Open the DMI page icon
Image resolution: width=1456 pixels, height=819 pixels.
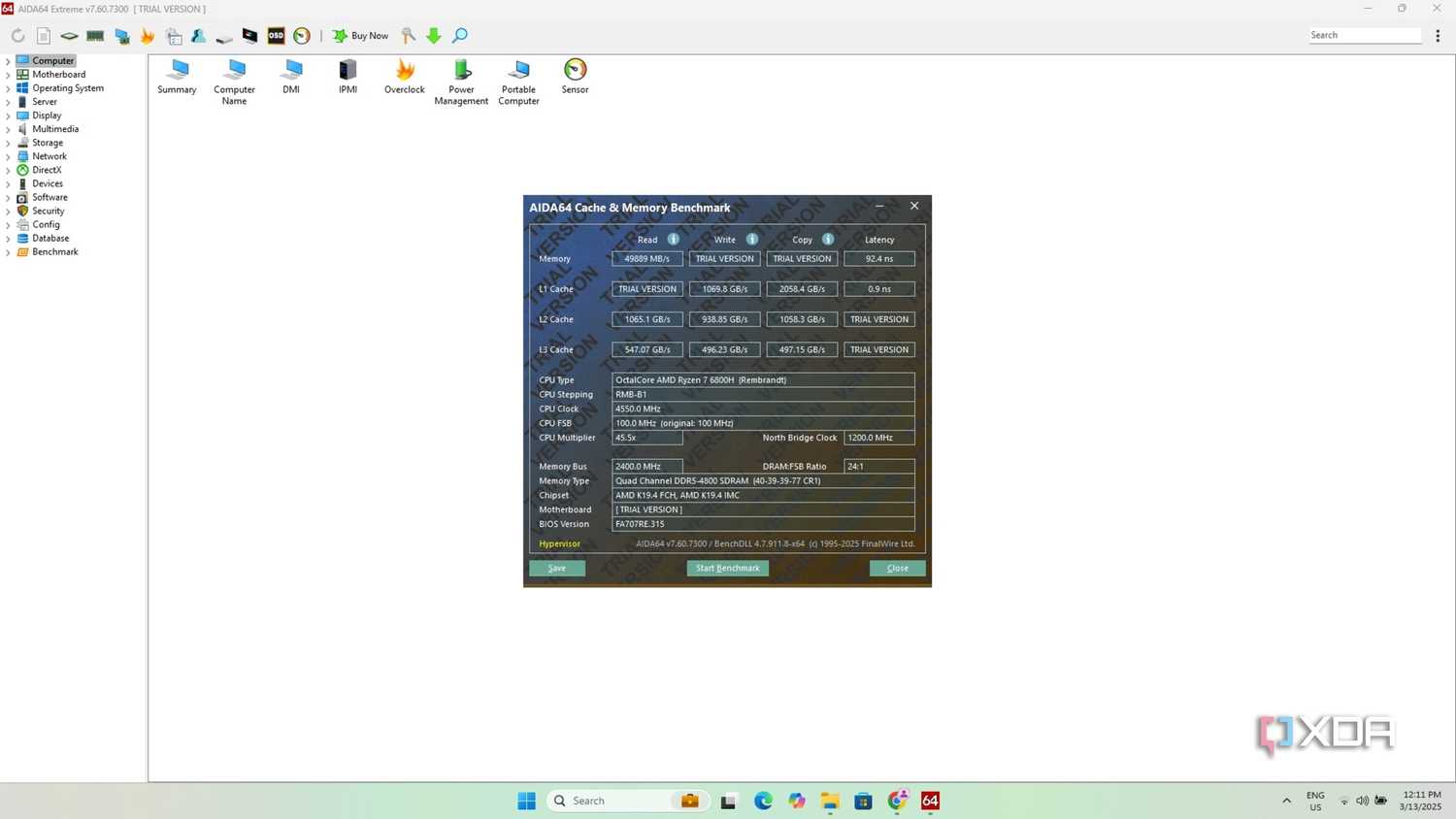[291, 77]
